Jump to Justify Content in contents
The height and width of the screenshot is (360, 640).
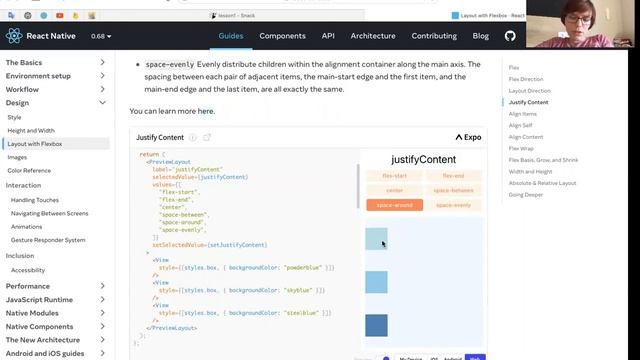tap(529, 102)
